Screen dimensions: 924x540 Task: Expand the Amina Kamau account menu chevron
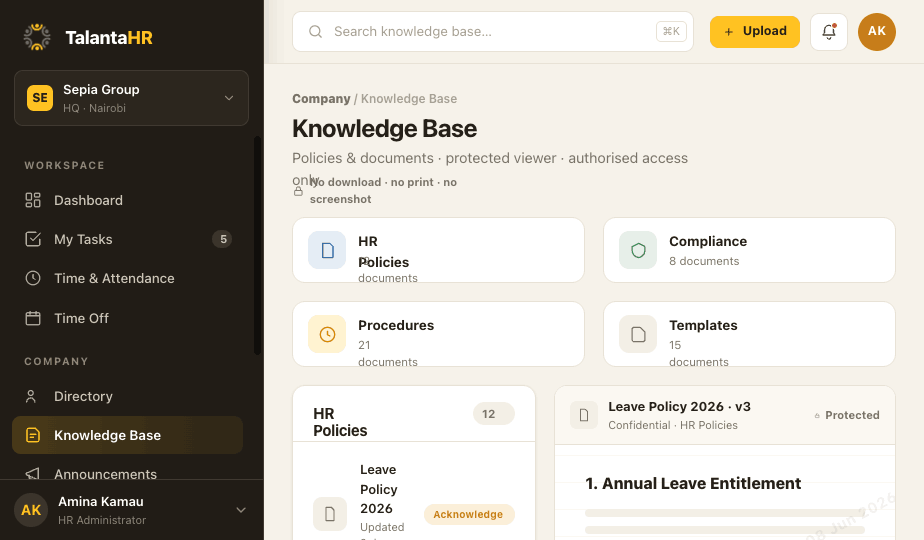(241, 510)
